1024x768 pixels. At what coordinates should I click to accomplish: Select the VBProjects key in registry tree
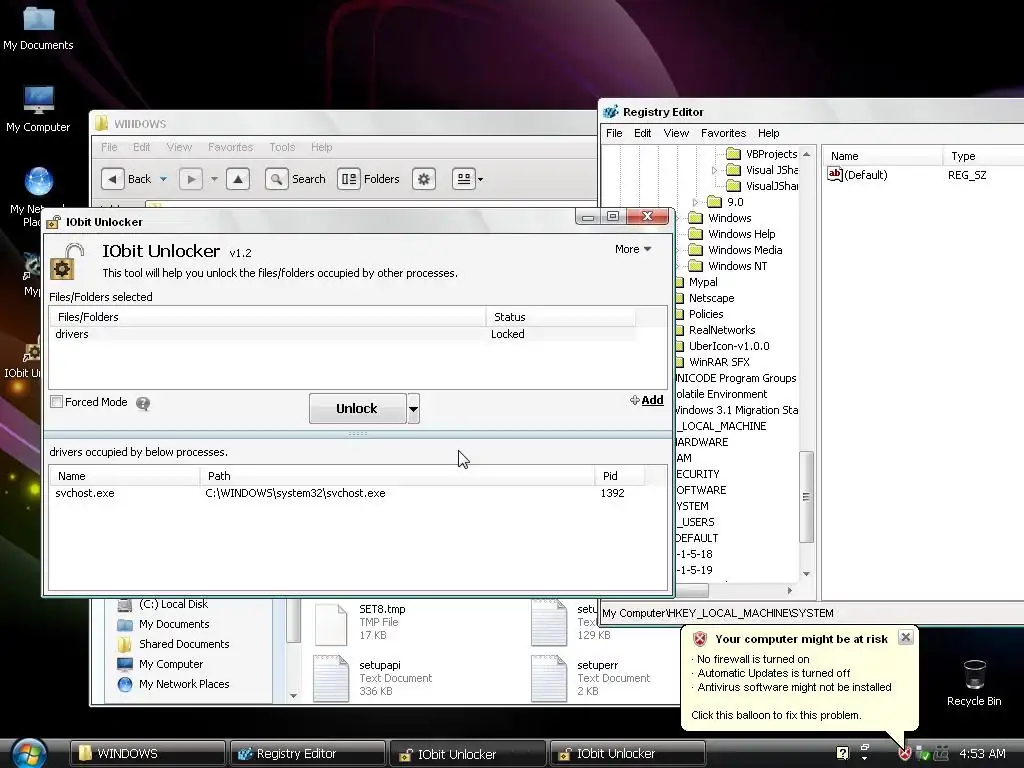click(x=771, y=154)
